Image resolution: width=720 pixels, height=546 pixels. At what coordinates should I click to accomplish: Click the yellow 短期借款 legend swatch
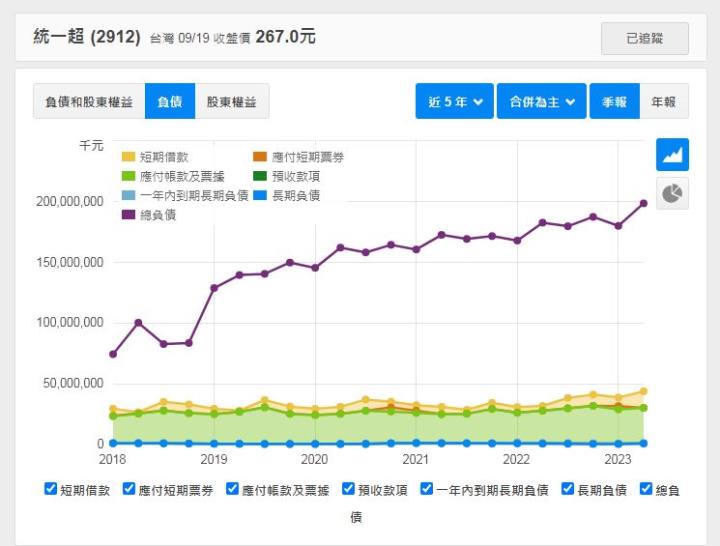pyautogui.click(x=128, y=157)
